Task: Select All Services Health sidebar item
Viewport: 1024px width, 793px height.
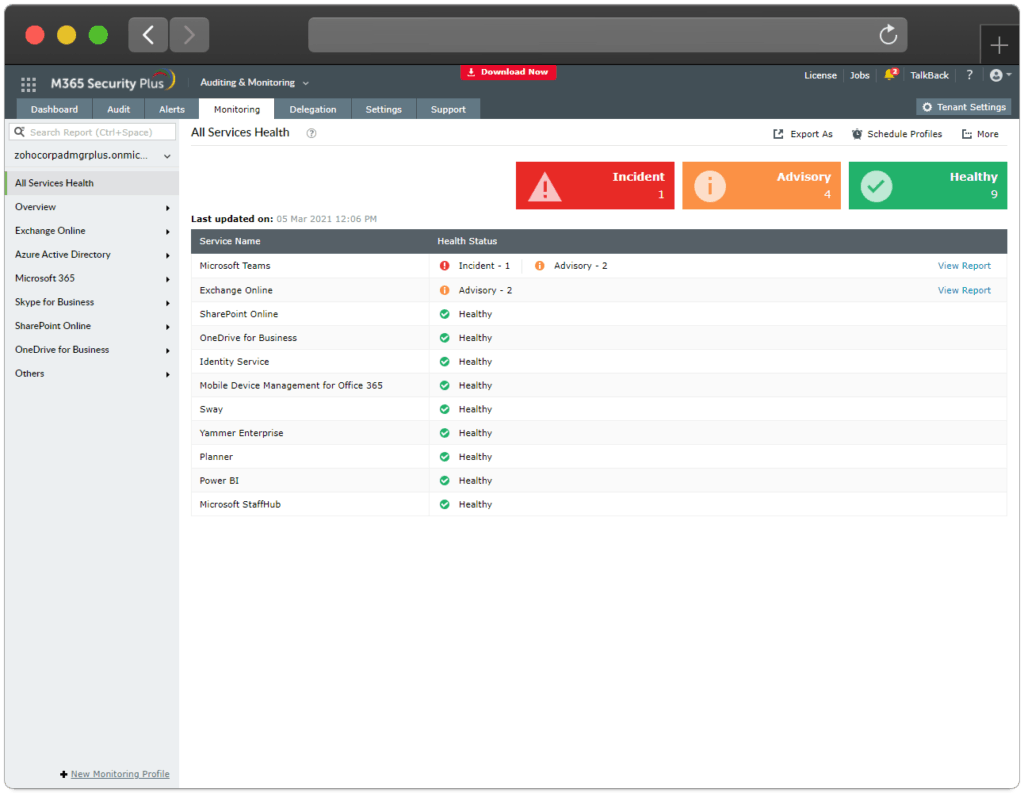Action: 92,183
